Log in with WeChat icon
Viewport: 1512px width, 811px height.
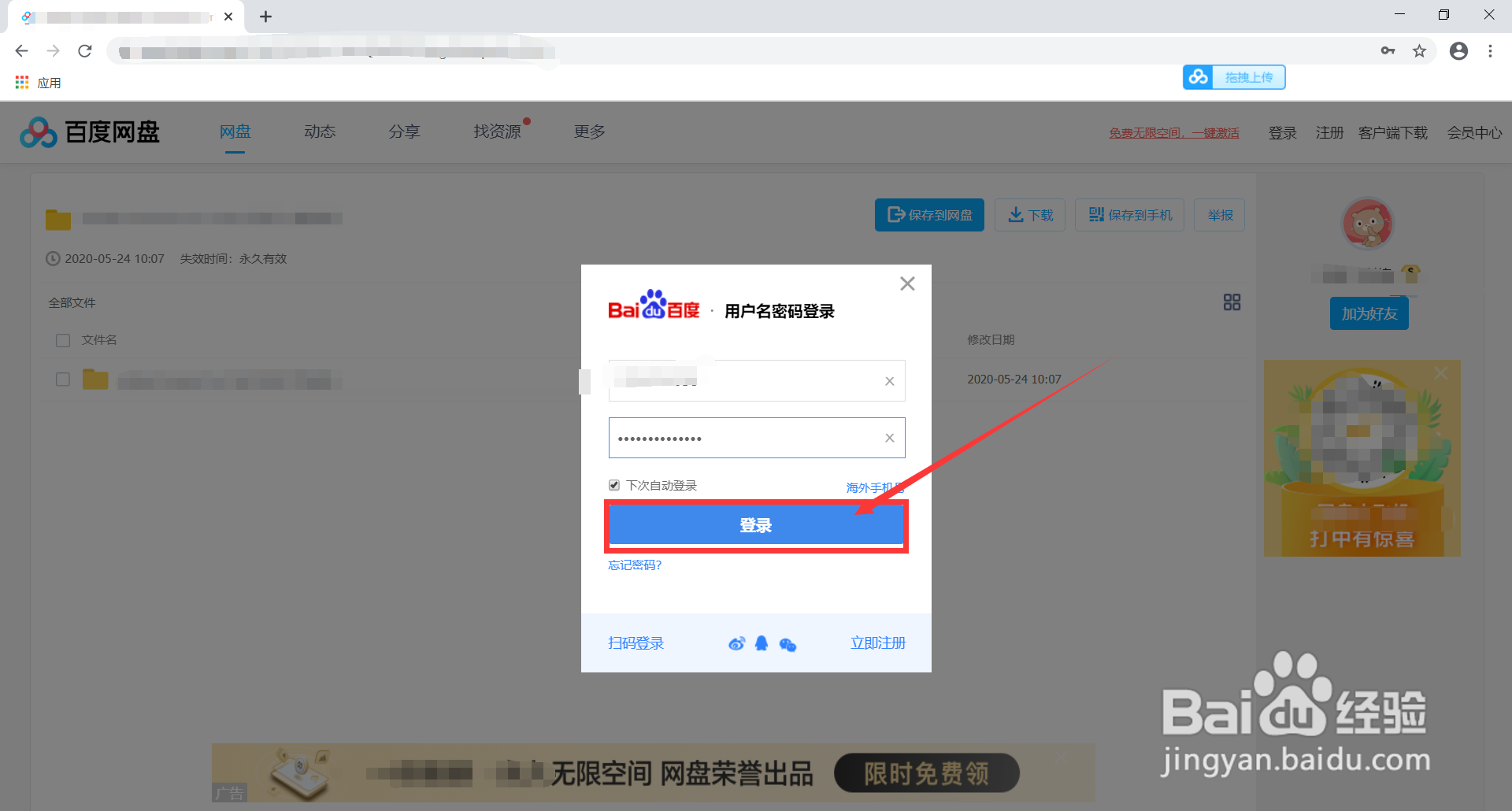click(x=787, y=645)
